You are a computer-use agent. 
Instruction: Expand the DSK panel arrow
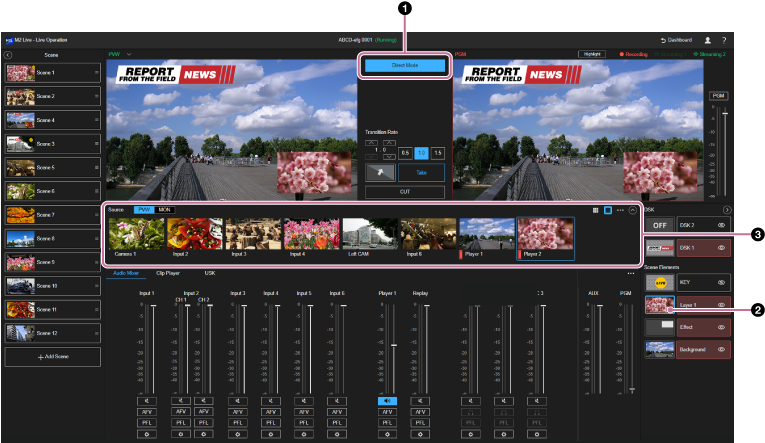click(x=727, y=210)
